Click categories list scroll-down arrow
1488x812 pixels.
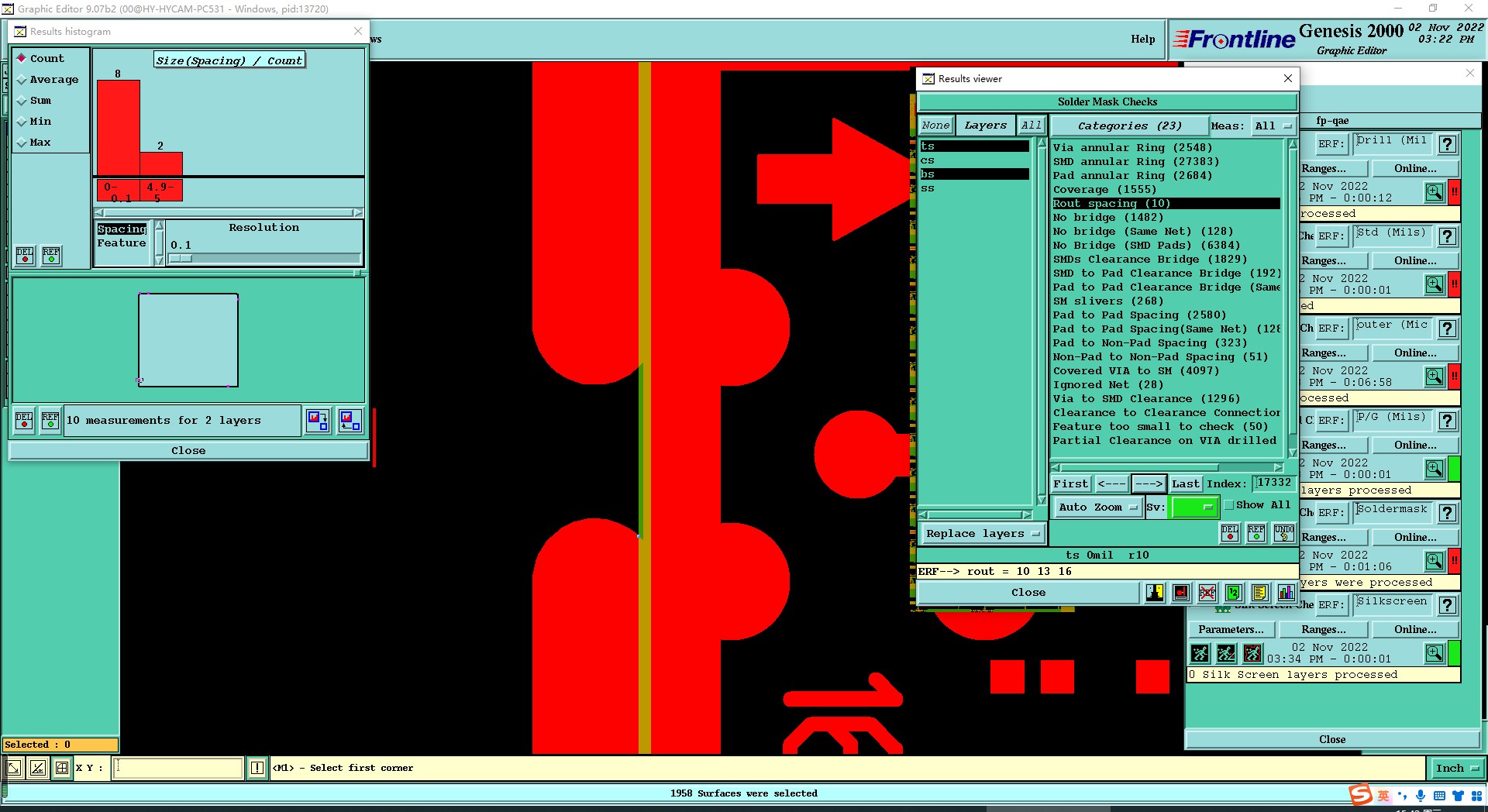pos(1293,452)
